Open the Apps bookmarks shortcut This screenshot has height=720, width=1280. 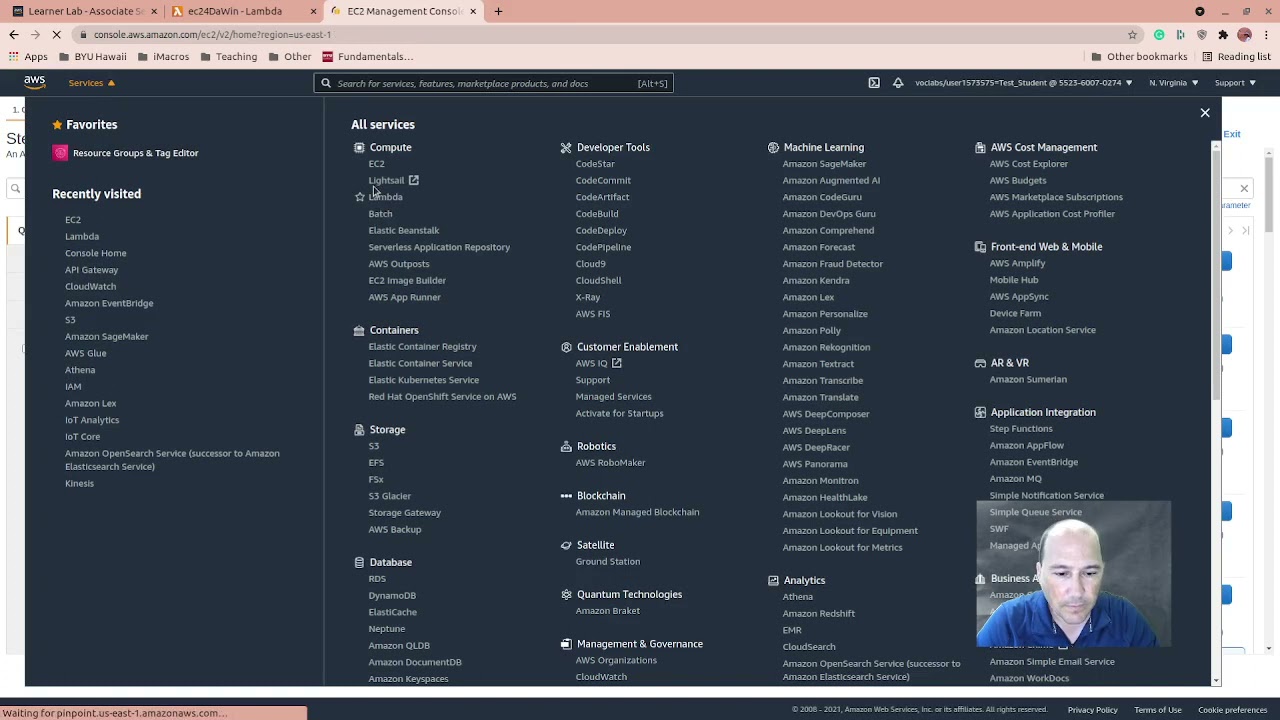point(29,57)
